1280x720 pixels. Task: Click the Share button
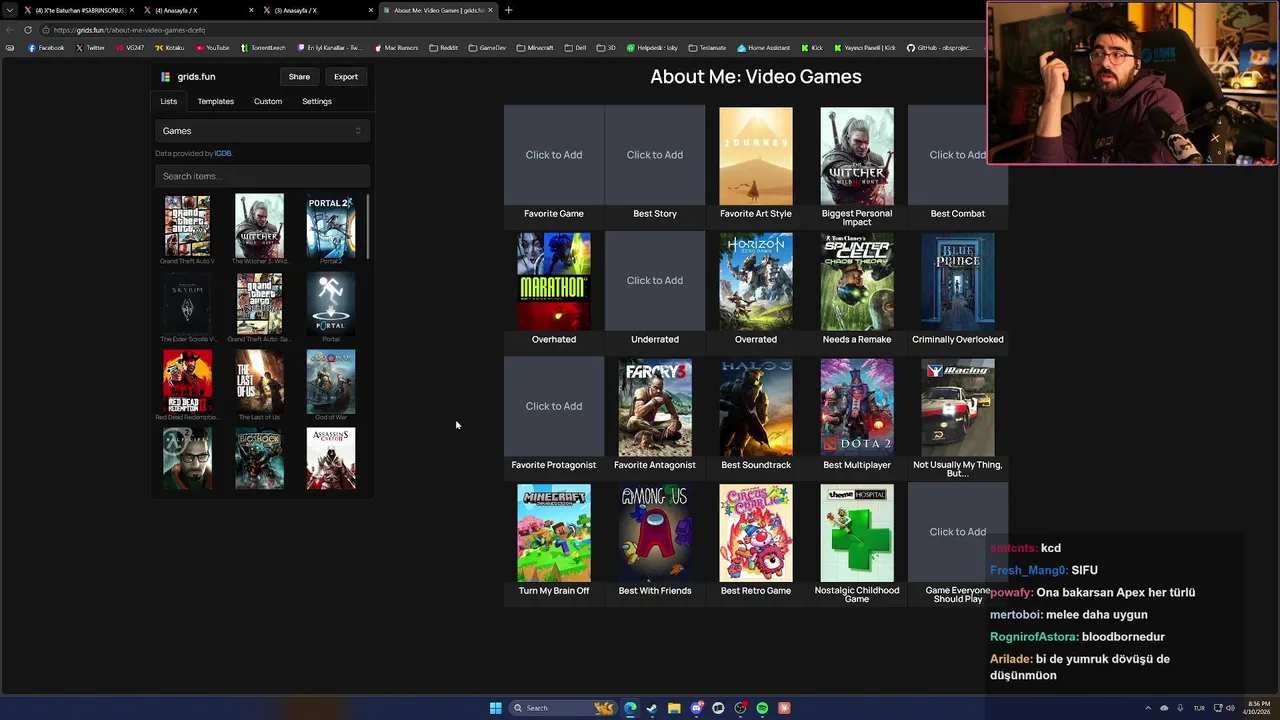299,76
